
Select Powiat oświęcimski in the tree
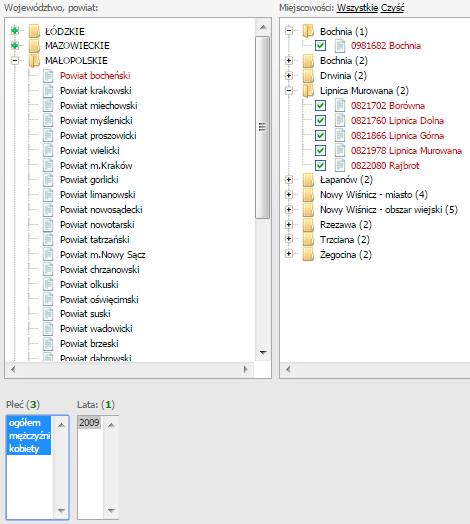coord(99,300)
